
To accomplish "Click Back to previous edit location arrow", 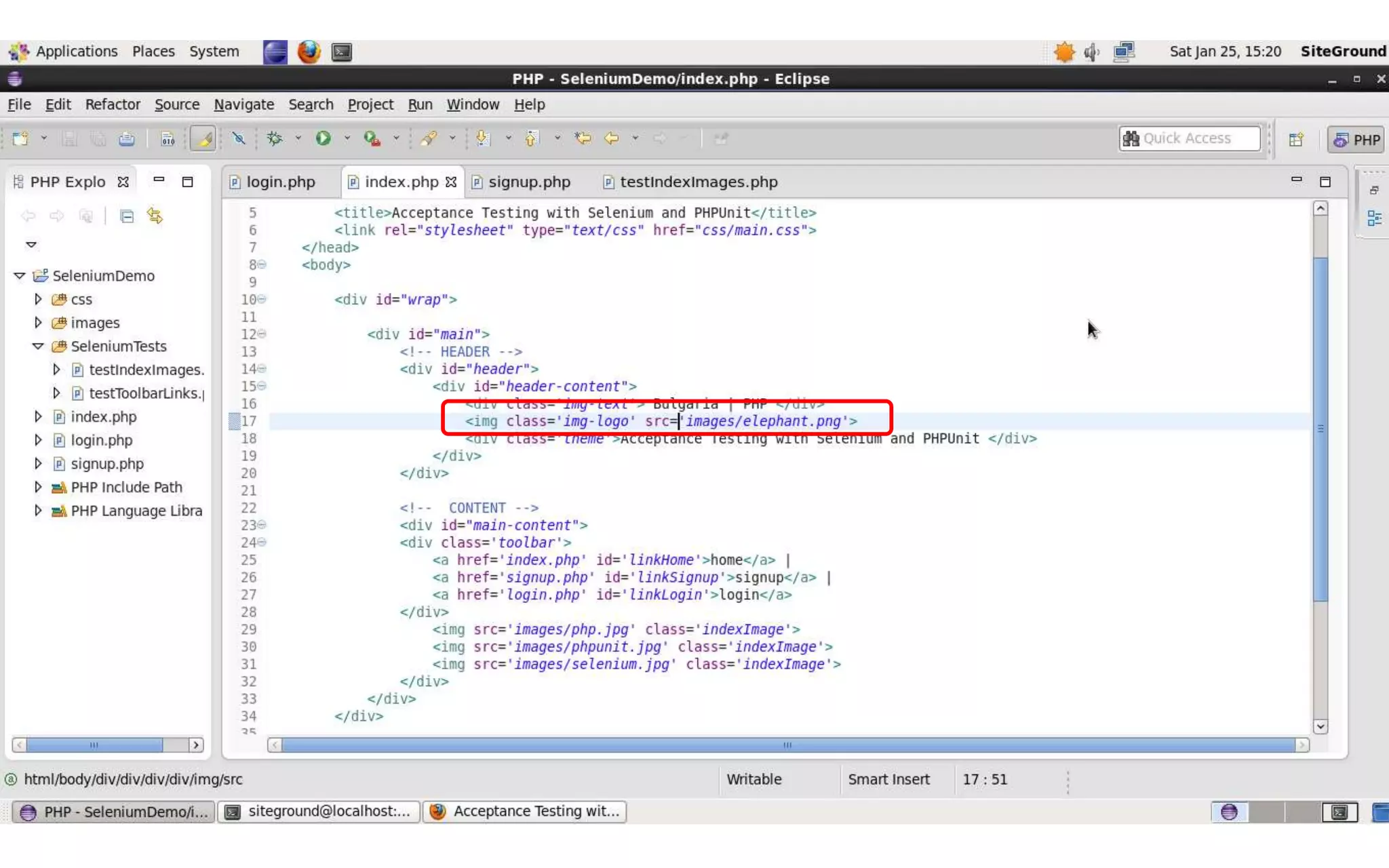I will (x=611, y=138).
